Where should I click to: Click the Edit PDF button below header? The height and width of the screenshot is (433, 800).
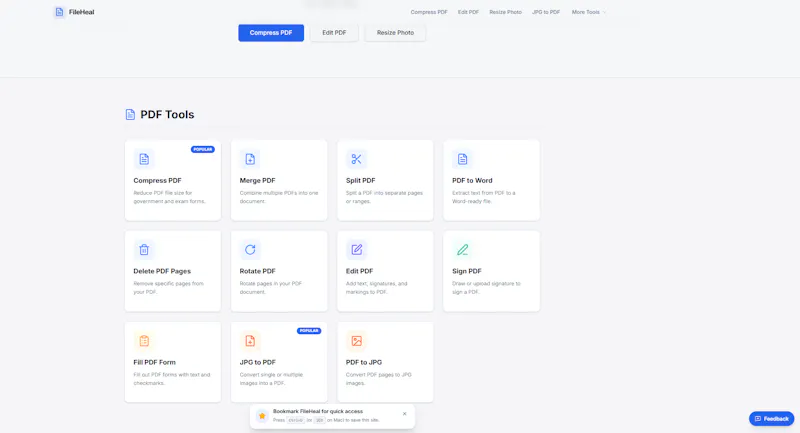click(334, 33)
